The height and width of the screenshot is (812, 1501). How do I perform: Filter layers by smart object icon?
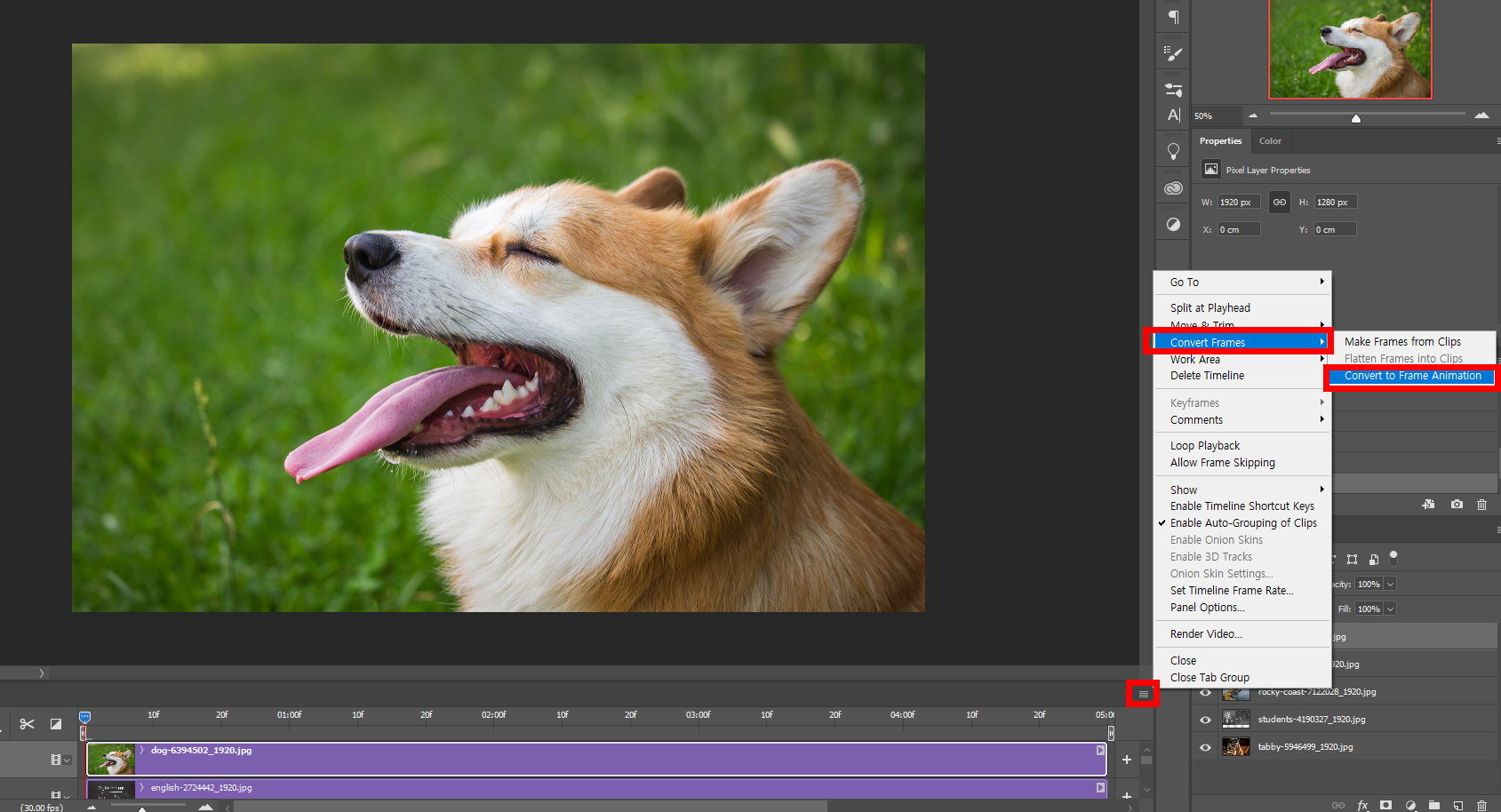point(1374,559)
